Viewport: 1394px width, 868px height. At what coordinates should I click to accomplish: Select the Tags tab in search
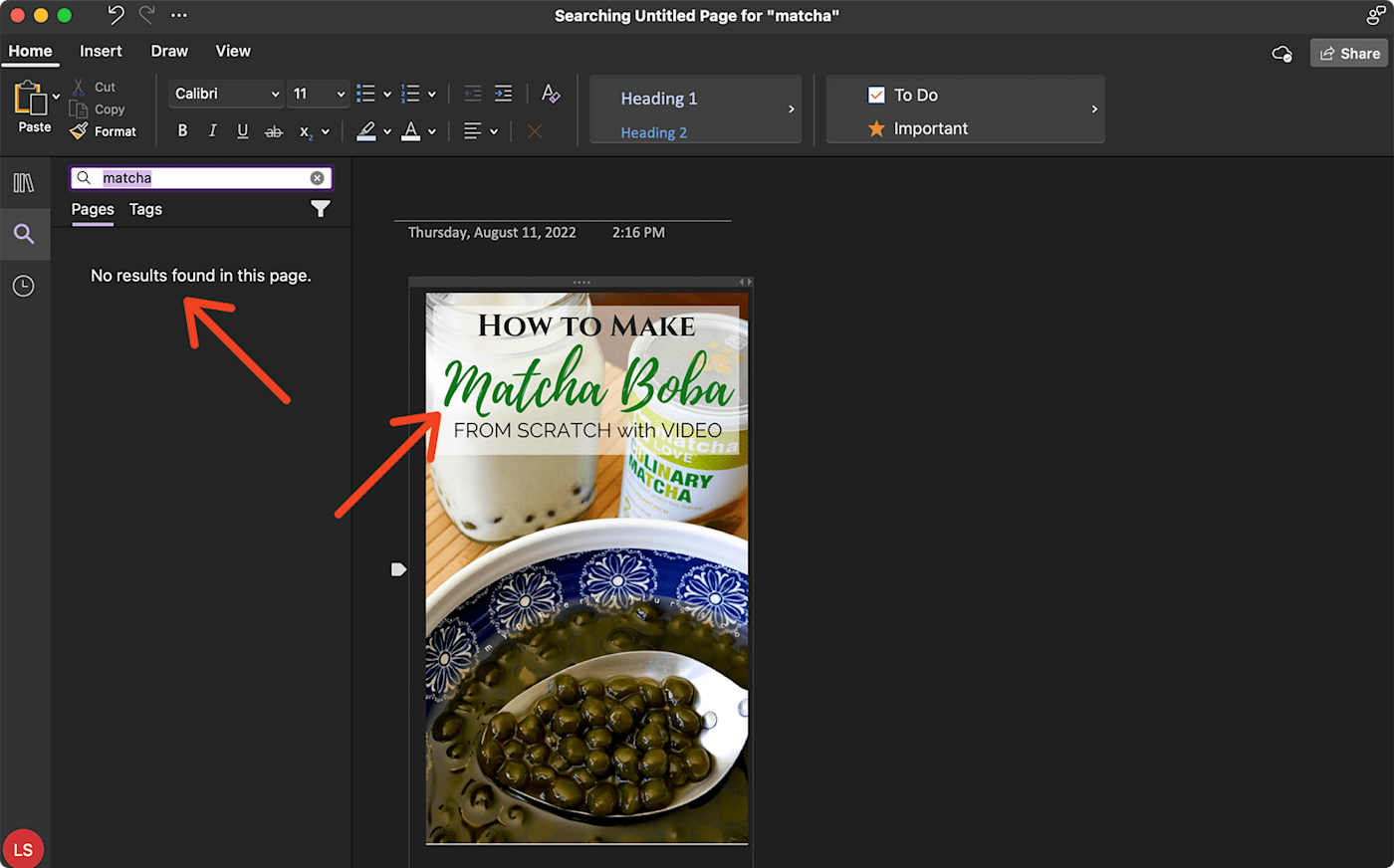point(145,209)
